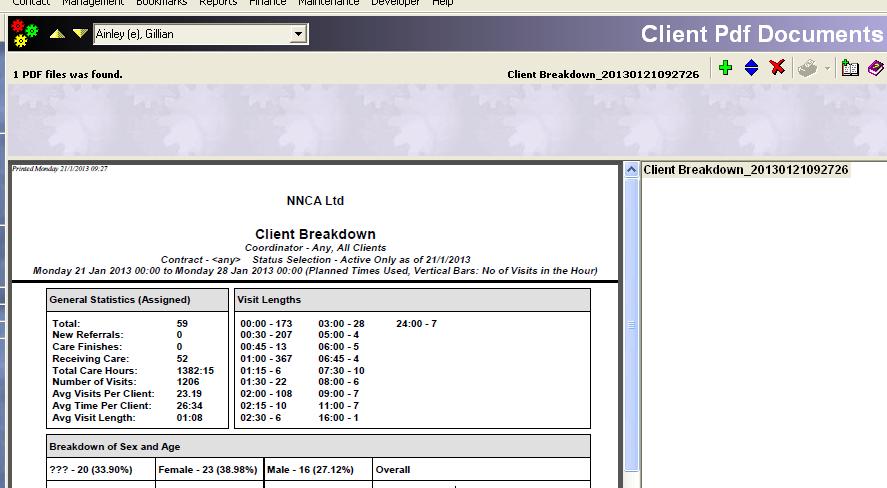The height and width of the screenshot is (488, 887).
Task: Open the printer options dropdown arrow
Action: click(827, 69)
